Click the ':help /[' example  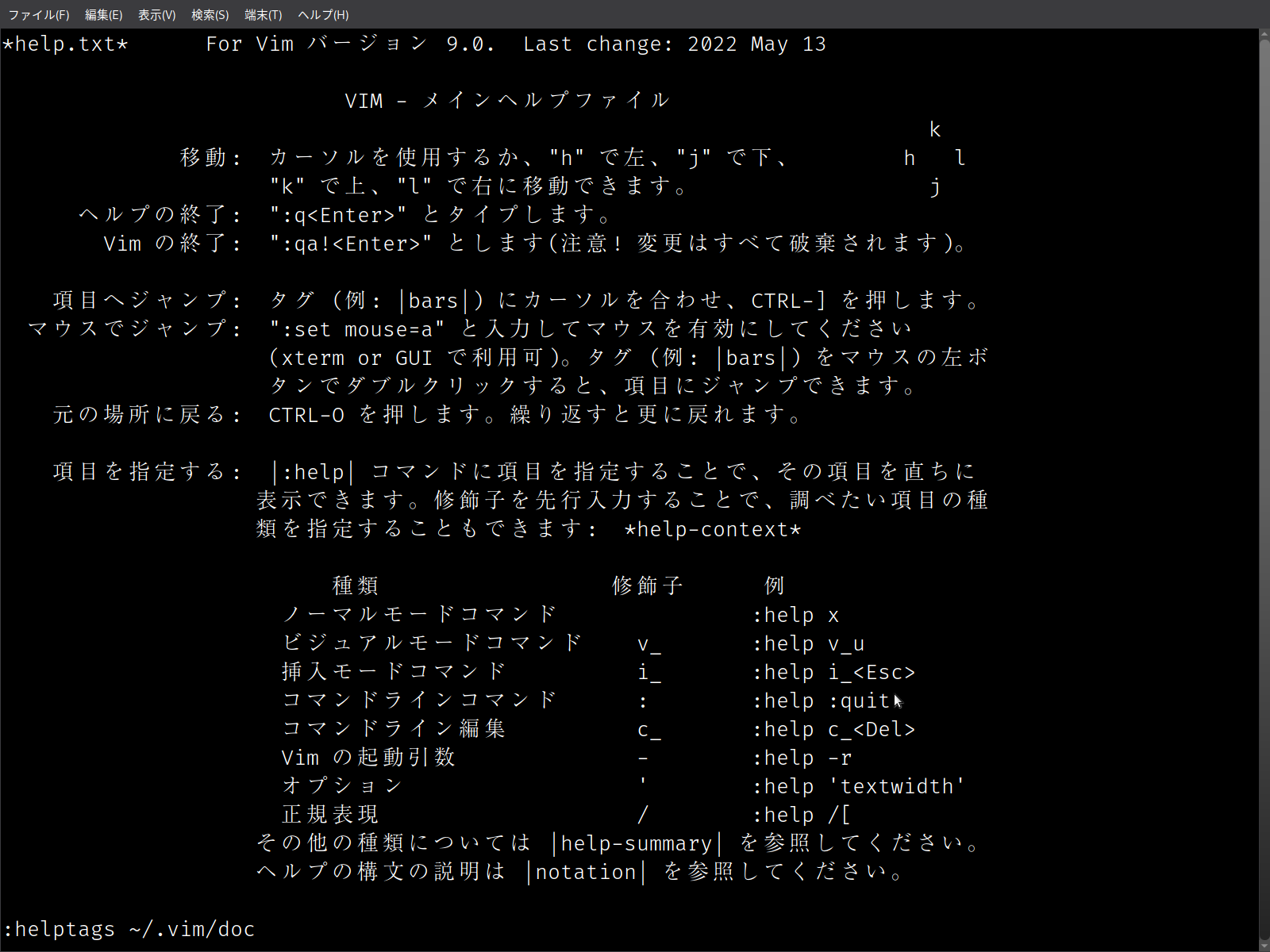(x=802, y=815)
